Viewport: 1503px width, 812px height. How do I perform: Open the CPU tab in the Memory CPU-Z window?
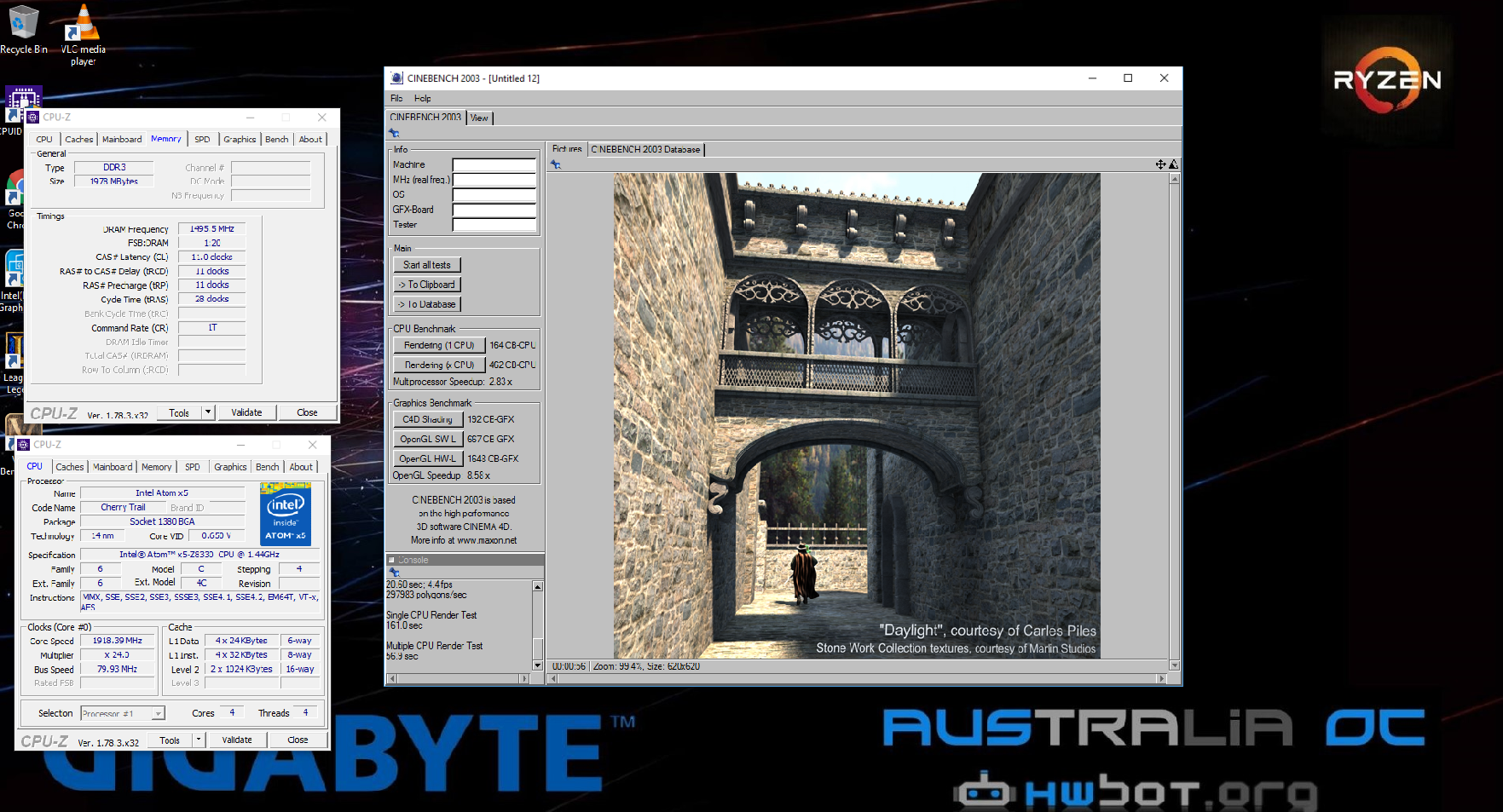pos(44,139)
